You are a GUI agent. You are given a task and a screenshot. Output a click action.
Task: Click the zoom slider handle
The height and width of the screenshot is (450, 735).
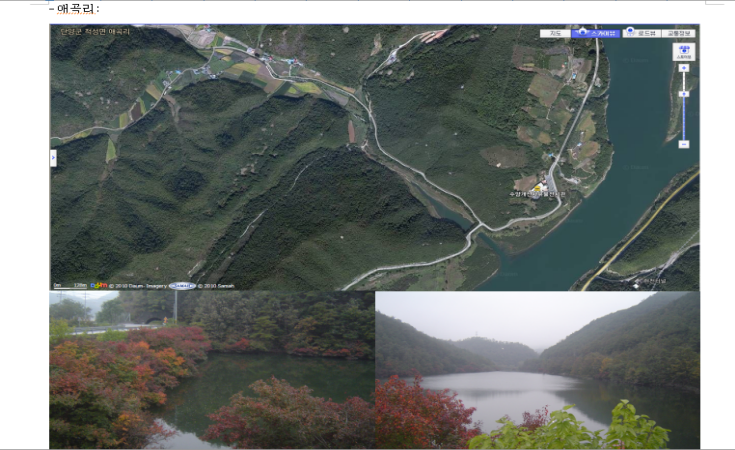[x=684, y=94]
